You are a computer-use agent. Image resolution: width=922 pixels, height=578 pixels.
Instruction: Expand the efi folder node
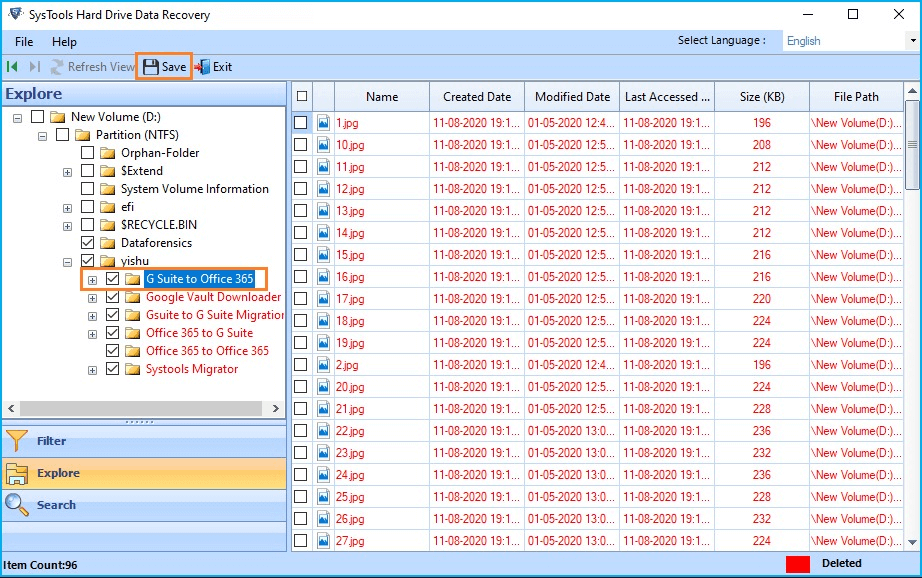pyautogui.click(x=68, y=208)
